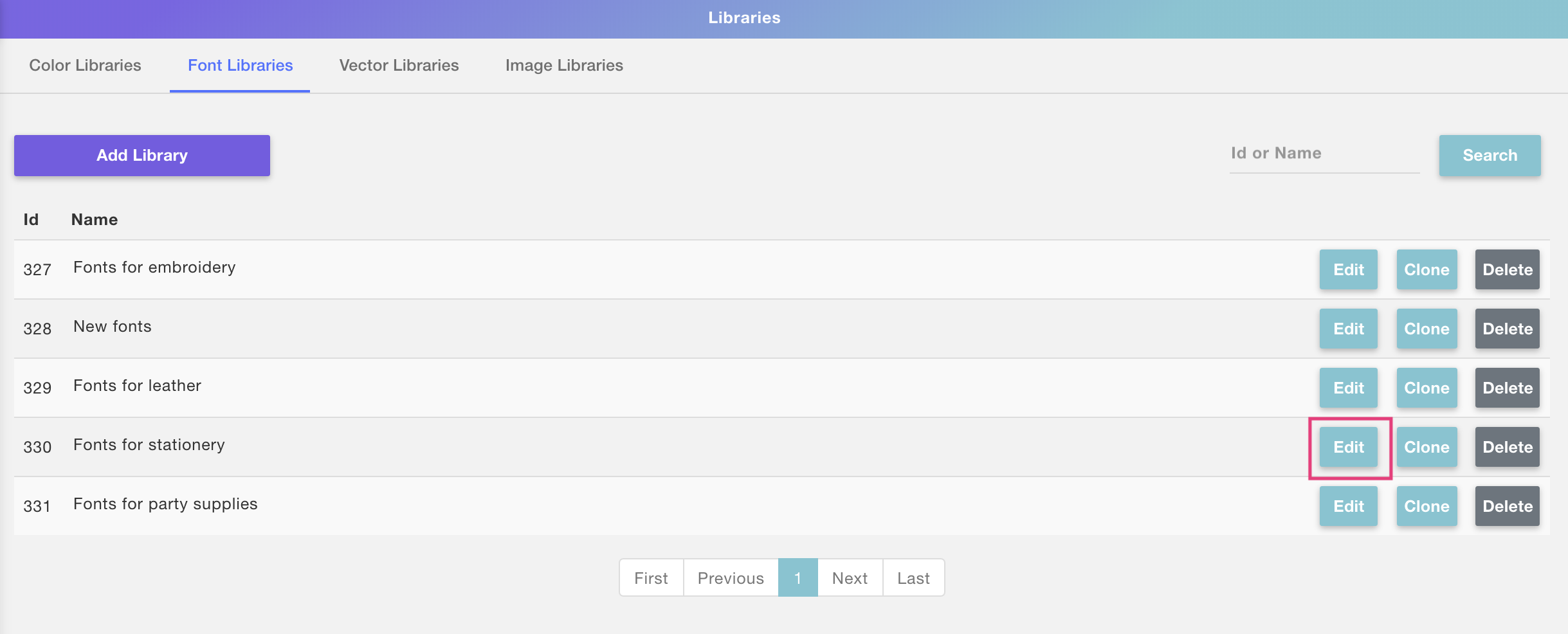The width and height of the screenshot is (1568, 634).
Task: Edit the Fonts for embroidery library
Action: click(x=1348, y=269)
